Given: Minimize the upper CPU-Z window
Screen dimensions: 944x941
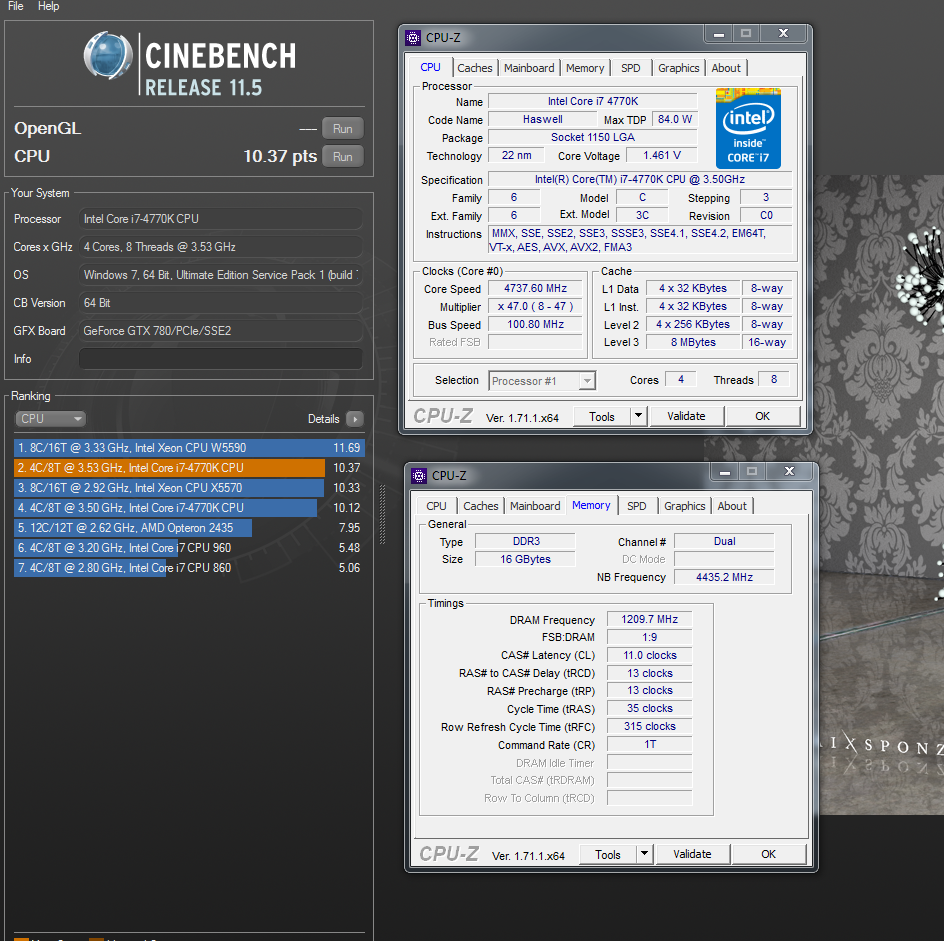Looking at the screenshot, I should click(x=718, y=34).
